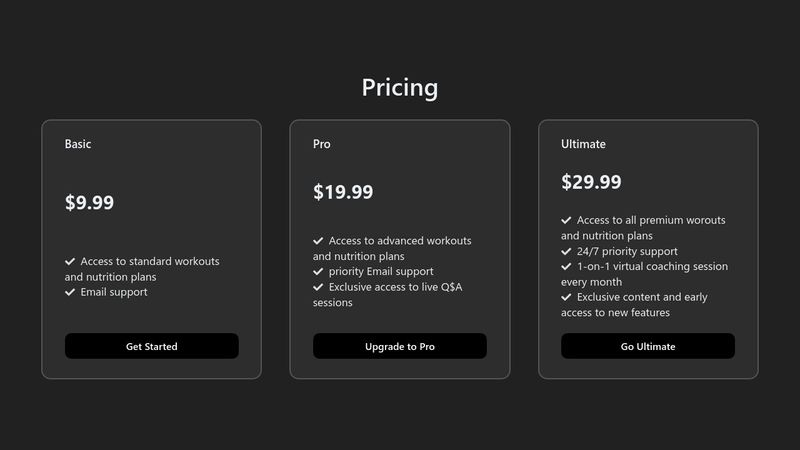Click checkmark beside all premium workouts
The image size is (800, 450).
pos(566,220)
